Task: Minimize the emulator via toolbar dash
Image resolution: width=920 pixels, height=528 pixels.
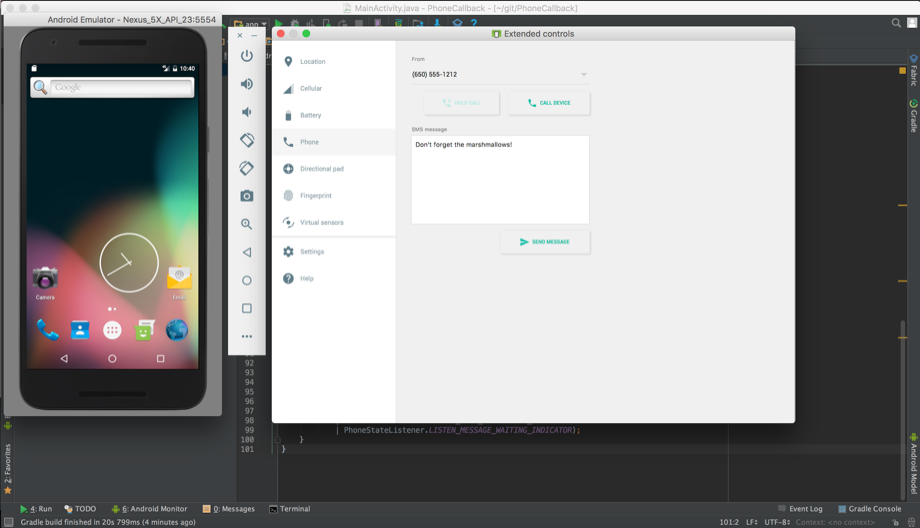Action: tap(254, 35)
